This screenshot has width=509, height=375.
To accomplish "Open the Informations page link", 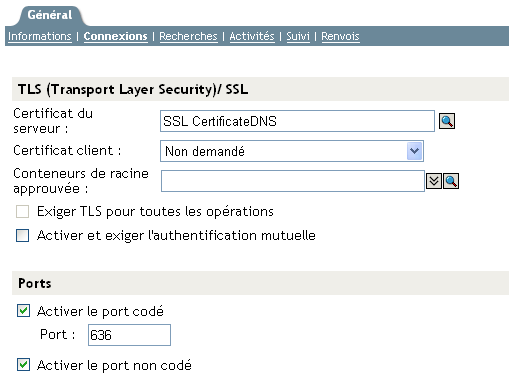I will [40, 36].
